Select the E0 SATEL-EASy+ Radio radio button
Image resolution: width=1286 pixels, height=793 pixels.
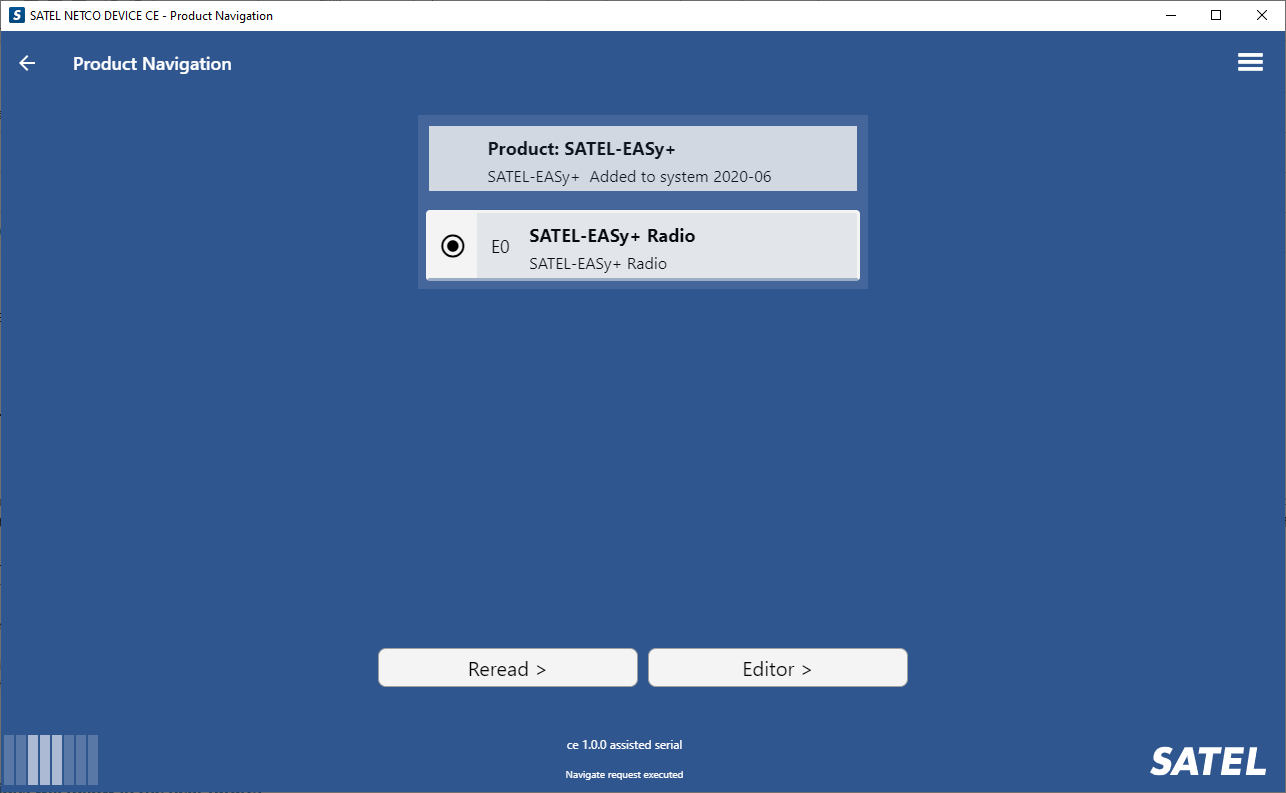pyautogui.click(x=453, y=246)
